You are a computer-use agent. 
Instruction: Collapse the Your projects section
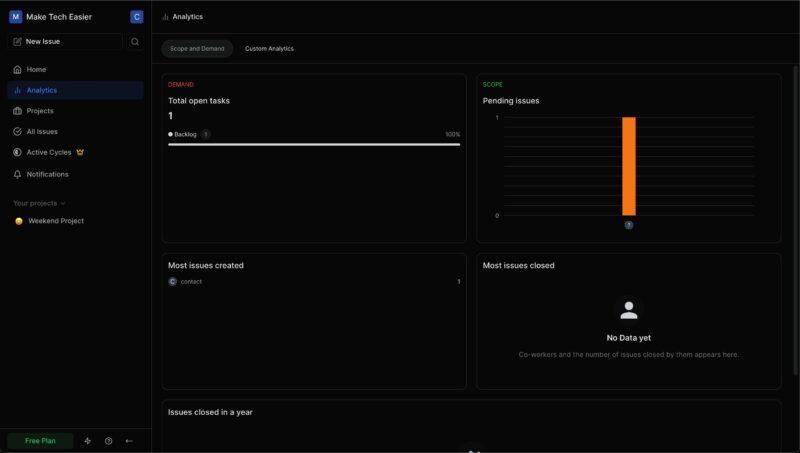tap(39, 203)
